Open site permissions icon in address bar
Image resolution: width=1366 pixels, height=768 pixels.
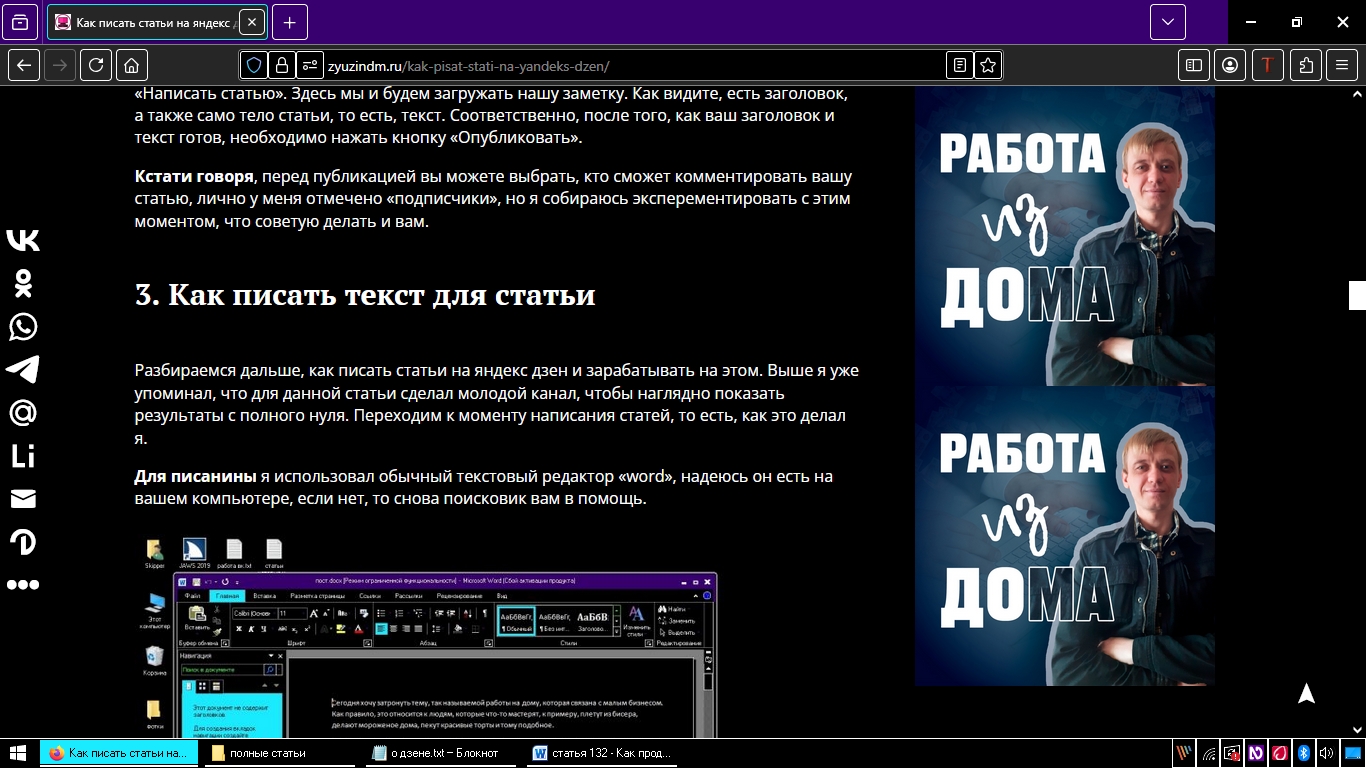point(310,65)
